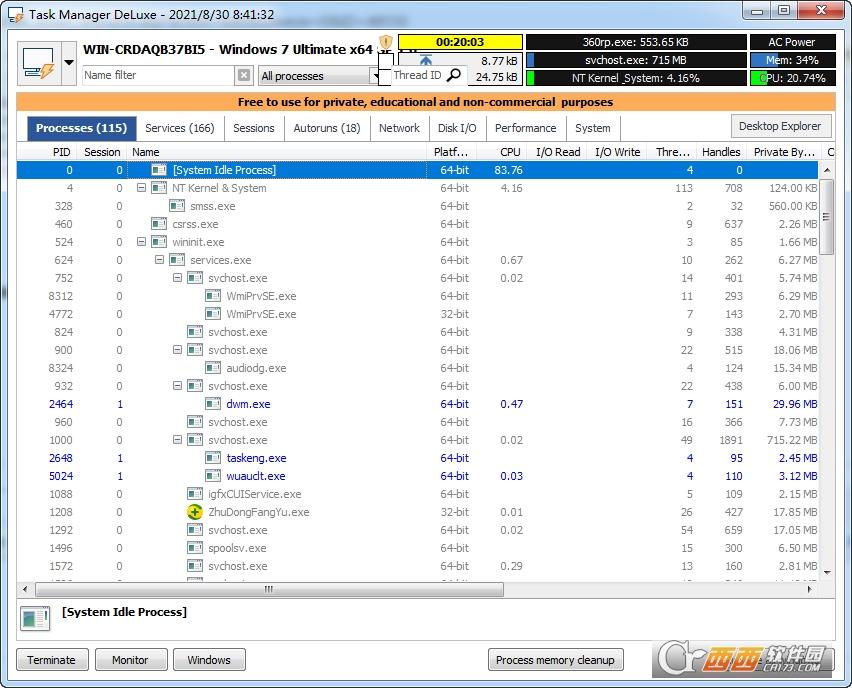This screenshot has width=852, height=688.
Task: Click Process memory cleanup button
Action: point(555,660)
